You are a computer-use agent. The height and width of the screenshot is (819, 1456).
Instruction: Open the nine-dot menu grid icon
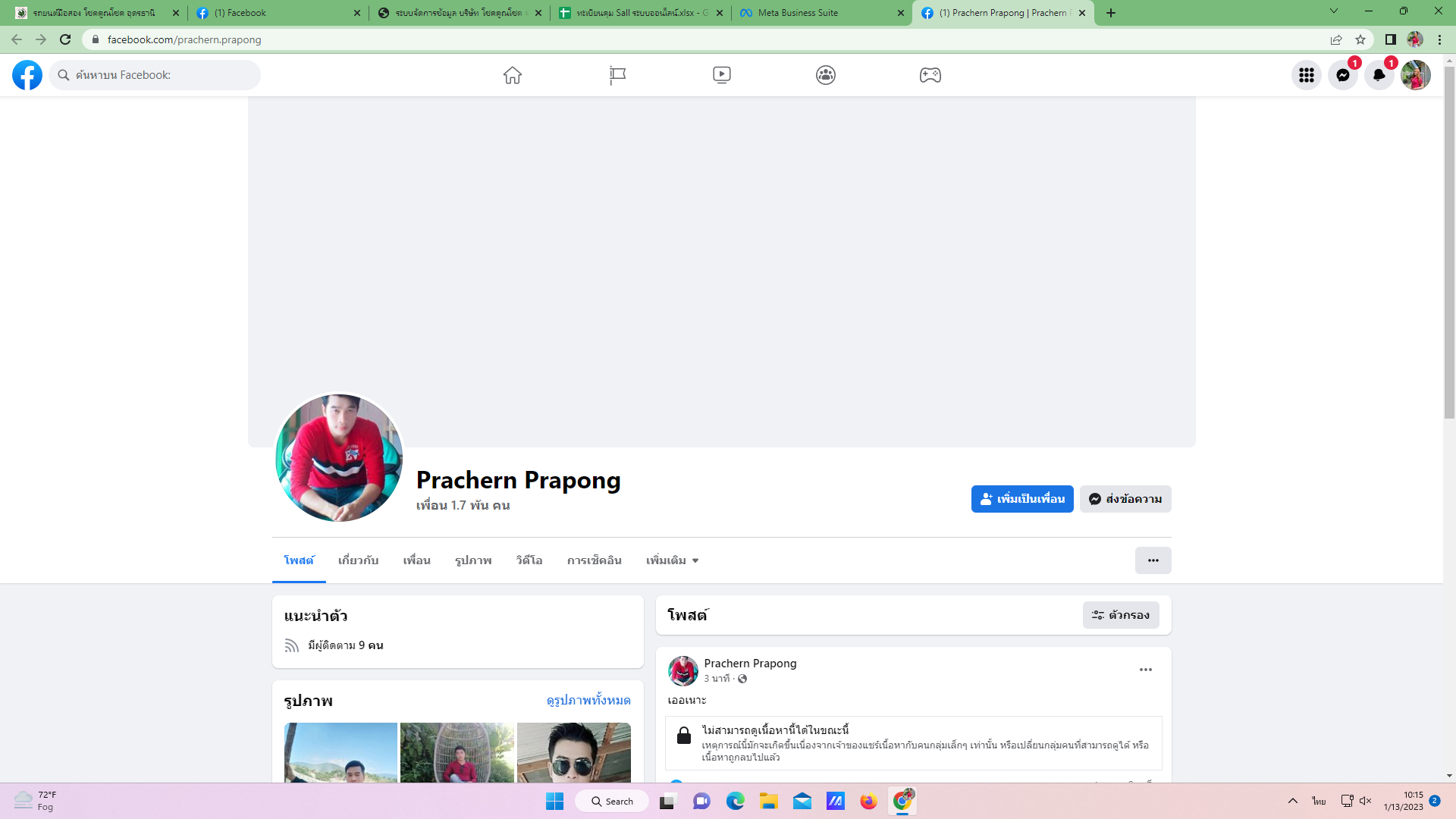(x=1306, y=75)
